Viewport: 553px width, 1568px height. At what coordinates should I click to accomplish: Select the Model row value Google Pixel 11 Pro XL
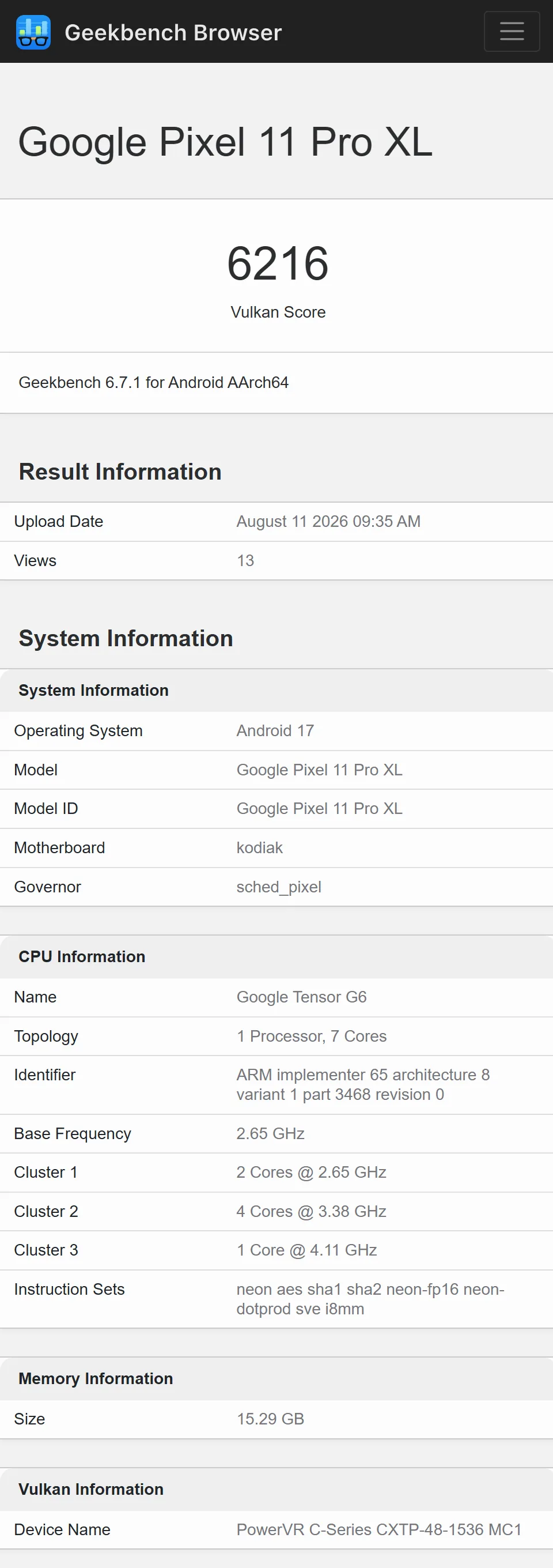tap(319, 770)
